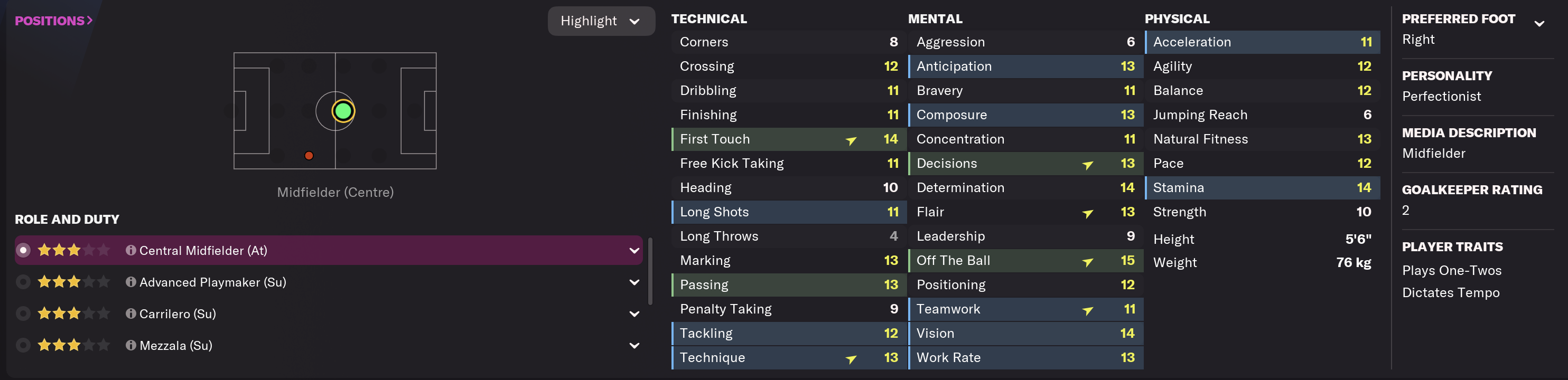Viewport: 1568px width, 380px height.
Task: Click info icon next to Carrilero (Su)
Action: pyautogui.click(x=130, y=313)
